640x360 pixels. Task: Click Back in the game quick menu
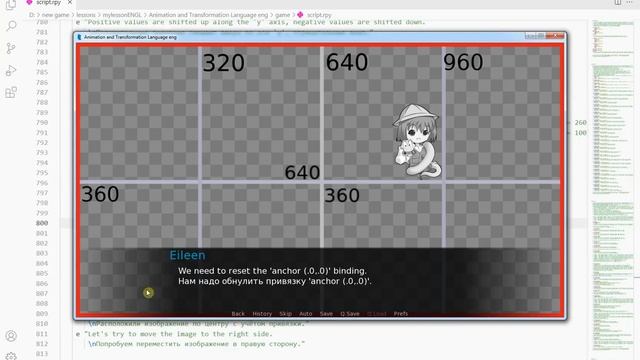point(238,313)
